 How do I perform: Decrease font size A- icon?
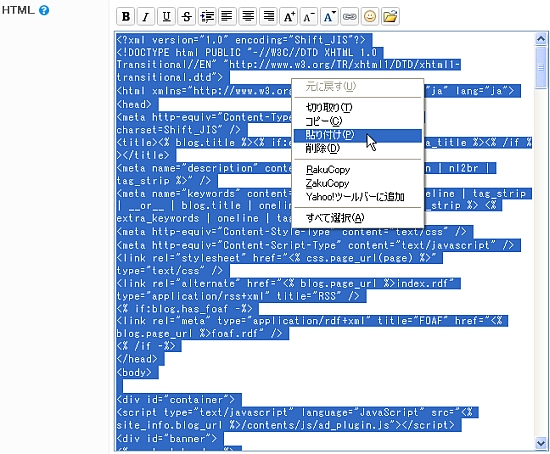[309, 16]
